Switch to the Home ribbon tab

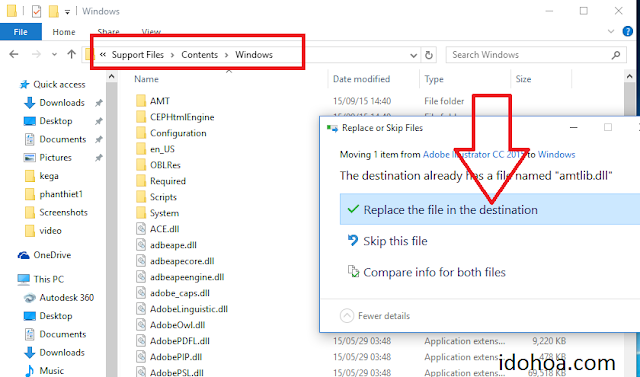64,32
